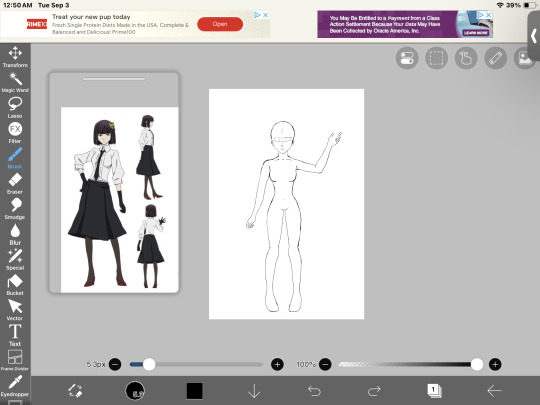Screen dimensions: 540x405
Task: Undo the last stroke
Action: [x=314, y=391]
